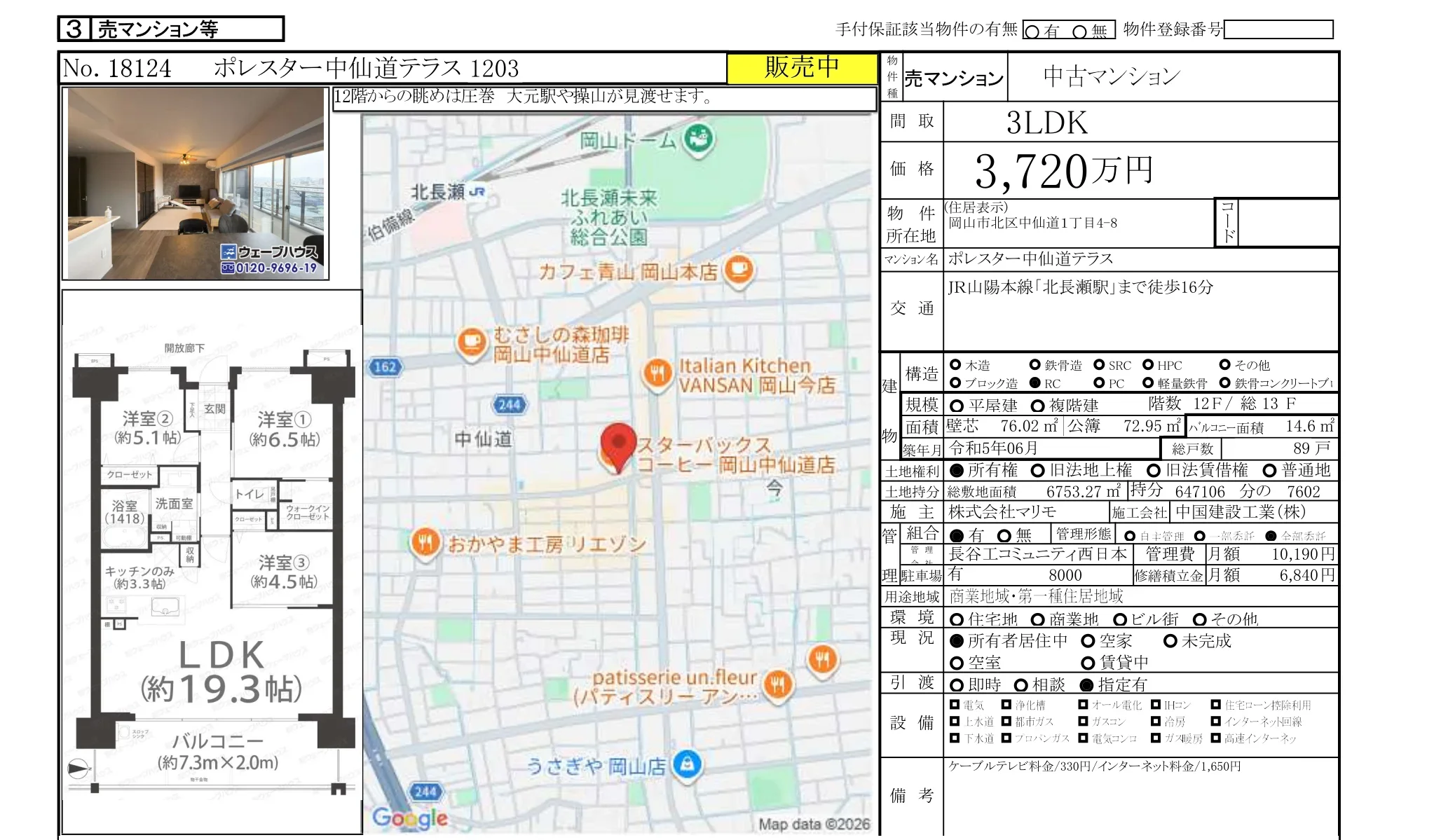Image resolution: width=1441 pixels, height=840 pixels.
Task: Click the 3,720万円 price value
Action: pyautogui.click(x=1063, y=171)
